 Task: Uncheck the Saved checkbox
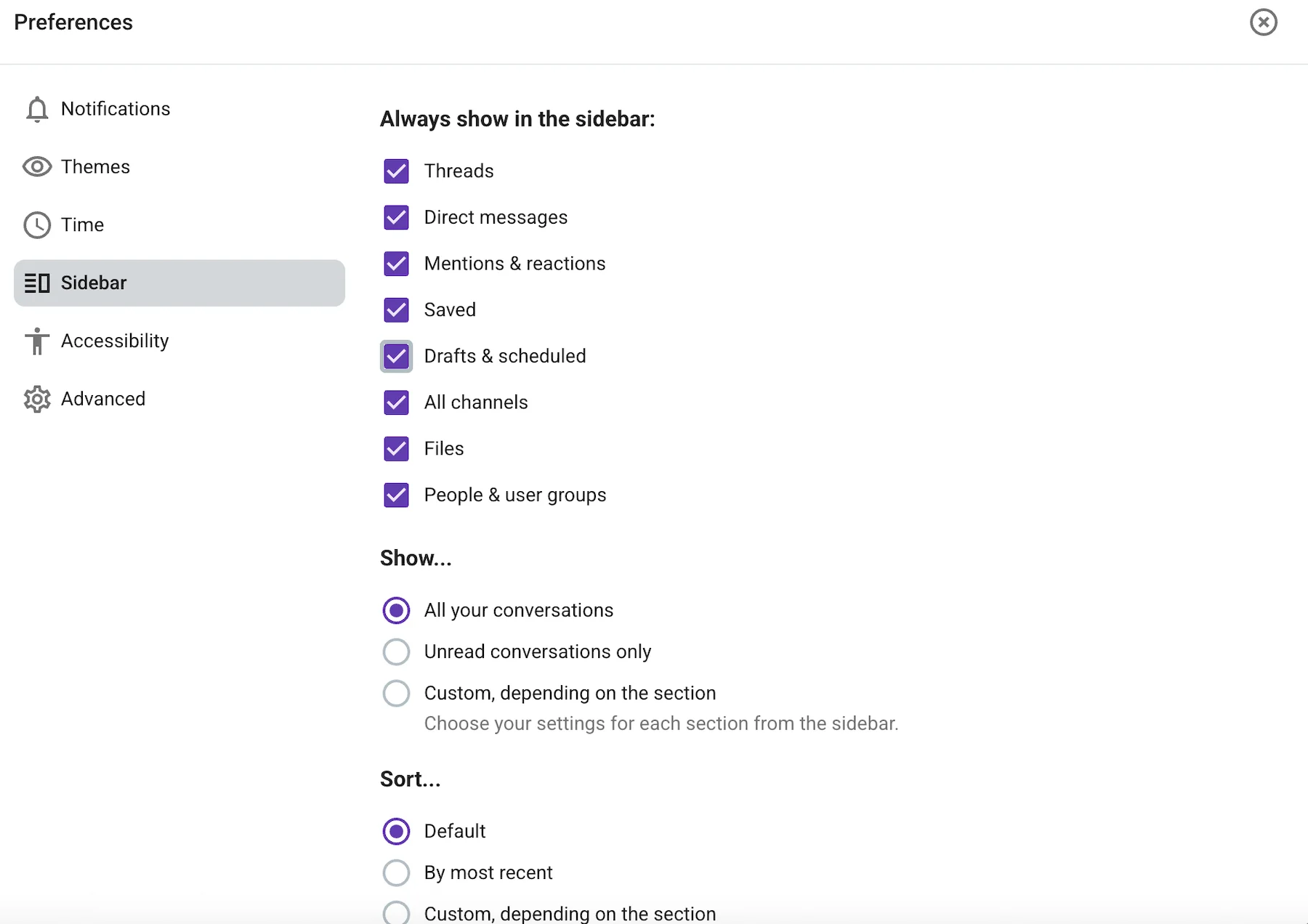point(396,310)
